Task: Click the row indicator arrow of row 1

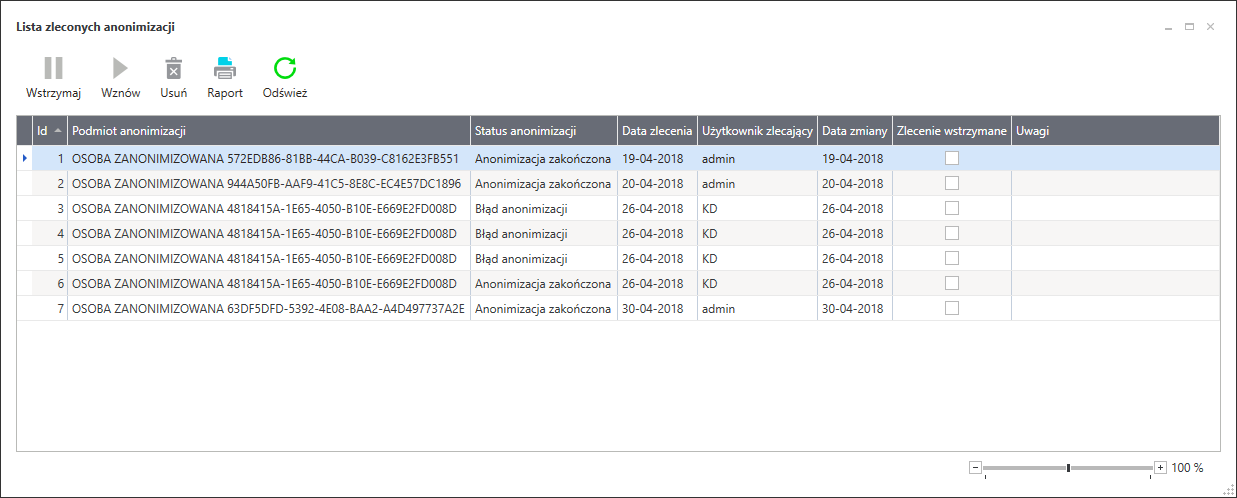Action: pos(25,158)
